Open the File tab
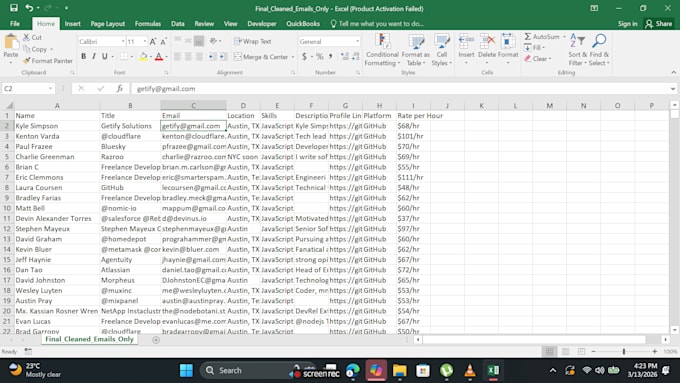Image resolution: width=680 pixels, height=383 pixels. pyautogui.click(x=15, y=24)
